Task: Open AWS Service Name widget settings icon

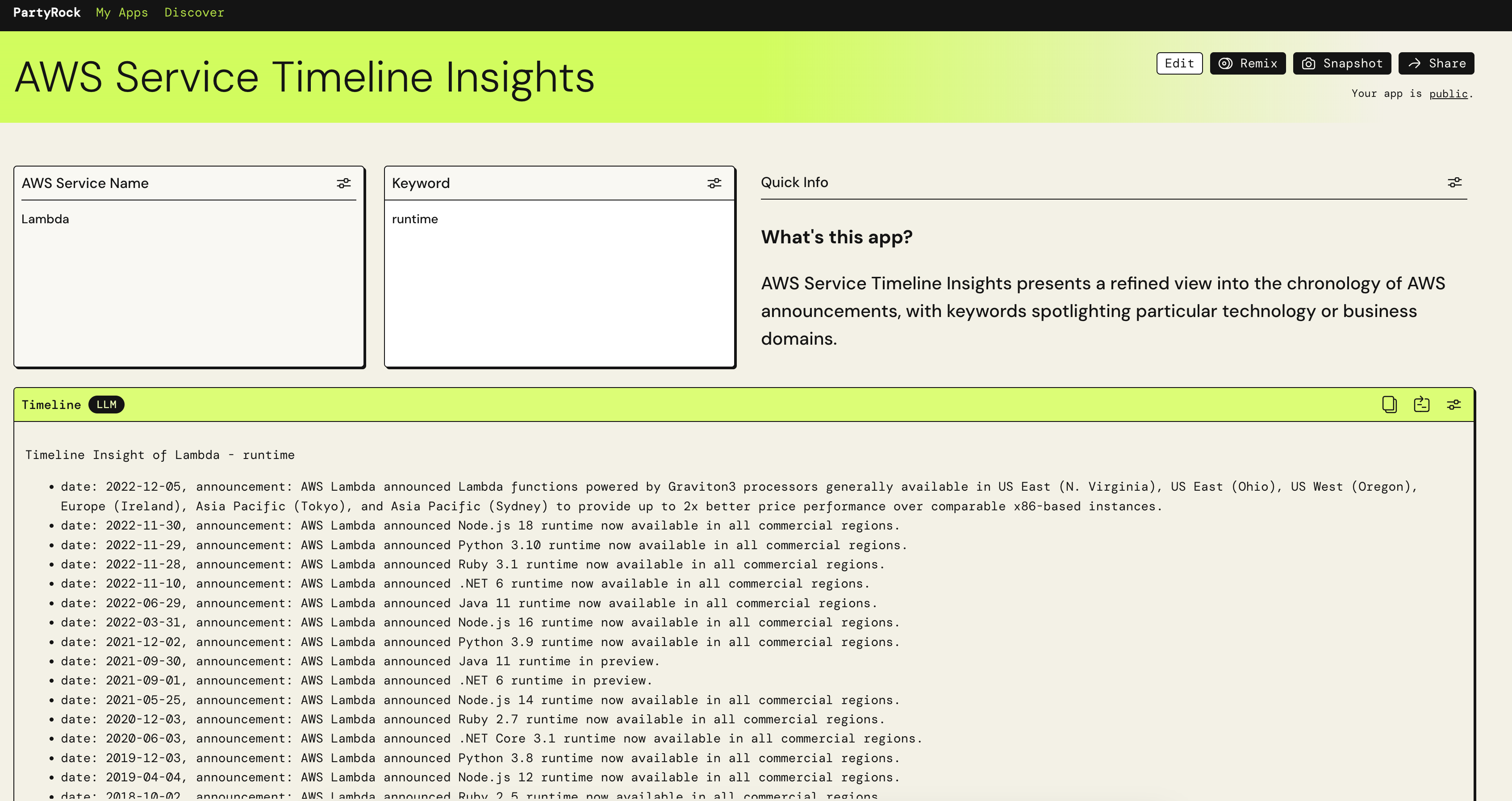Action: point(343,183)
